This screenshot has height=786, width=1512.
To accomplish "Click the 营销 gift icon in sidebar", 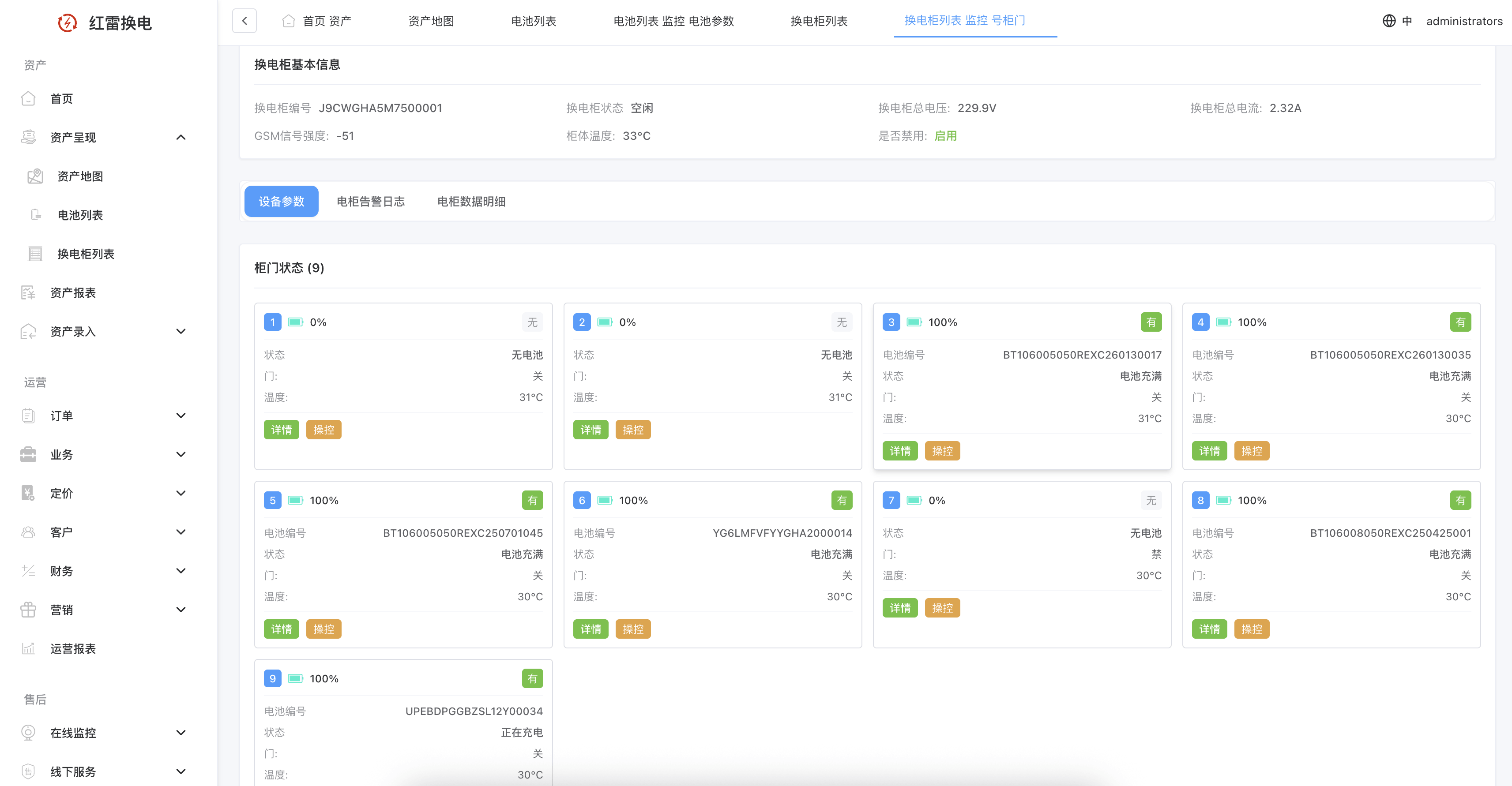I will pyautogui.click(x=28, y=610).
